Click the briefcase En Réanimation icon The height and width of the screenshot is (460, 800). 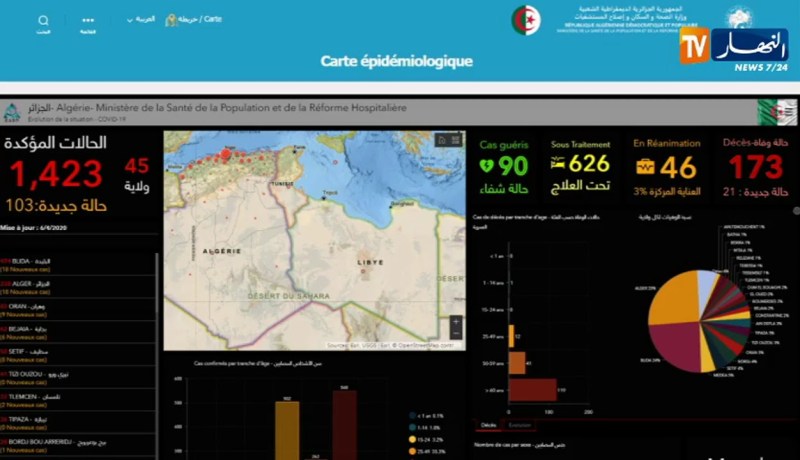pyautogui.click(x=645, y=167)
